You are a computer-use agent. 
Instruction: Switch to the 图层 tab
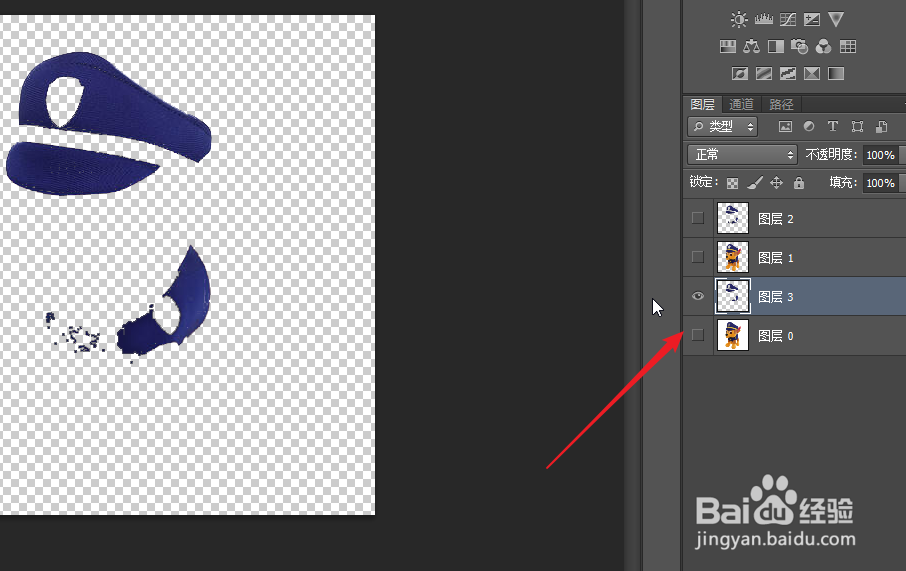(x=703, y=104)
